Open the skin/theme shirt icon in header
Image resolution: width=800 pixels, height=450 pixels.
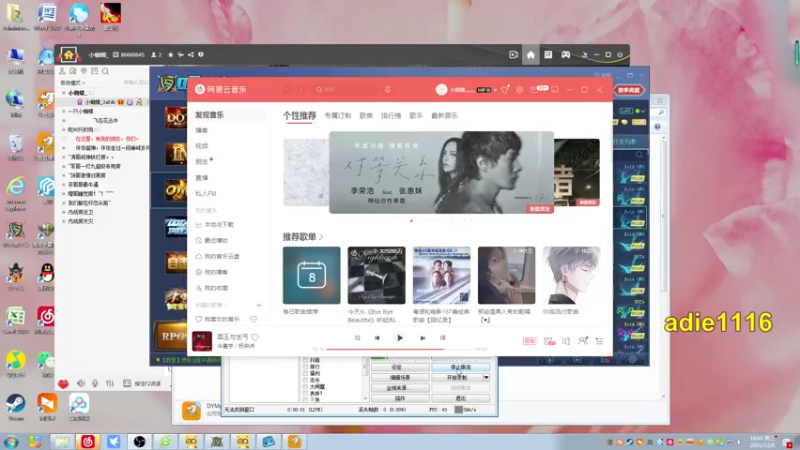pyautogui.click(x=505, y=89)
